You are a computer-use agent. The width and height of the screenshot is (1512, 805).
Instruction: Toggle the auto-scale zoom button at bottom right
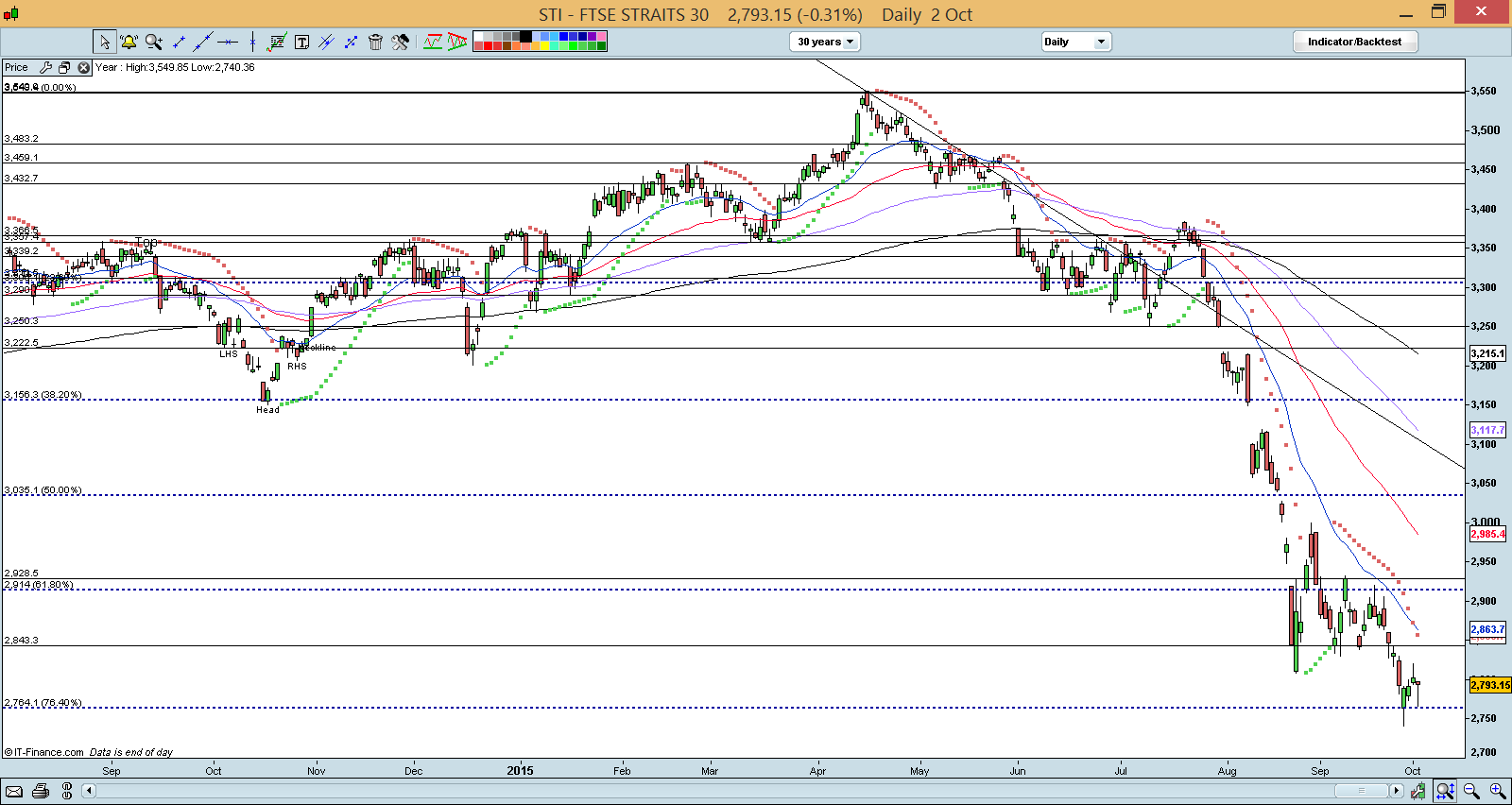point(1445,791)
